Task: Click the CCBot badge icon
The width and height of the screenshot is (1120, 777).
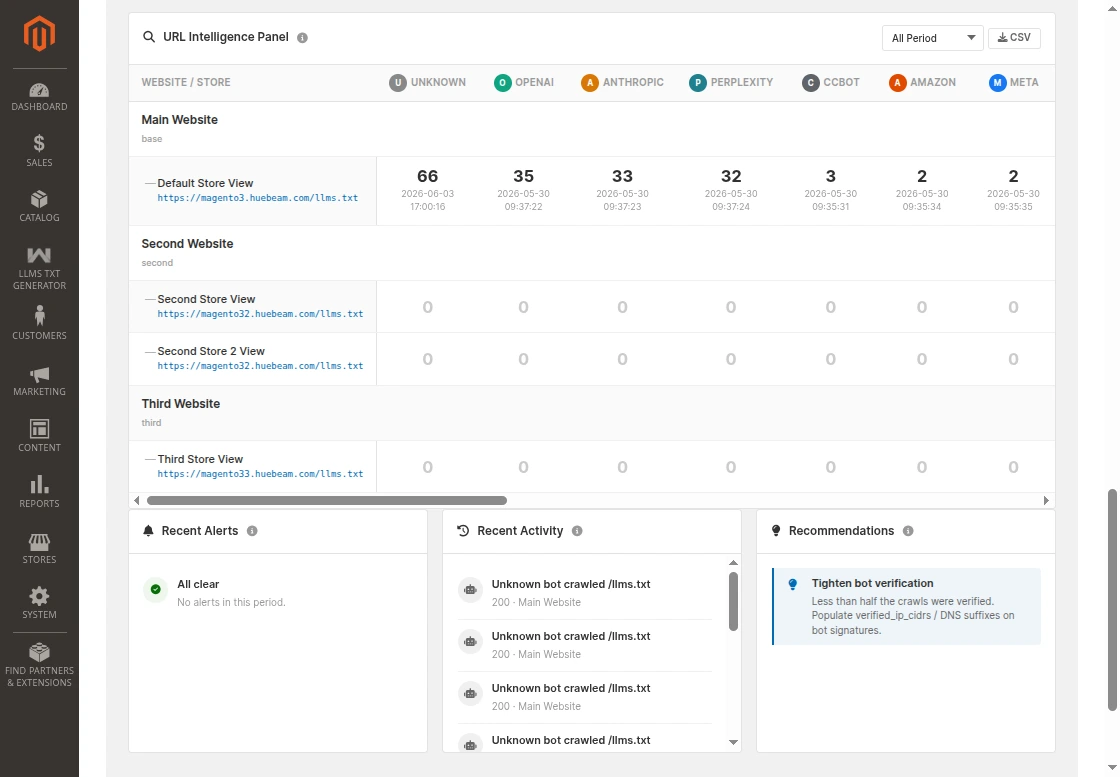Action: click(x=811, y=83)
